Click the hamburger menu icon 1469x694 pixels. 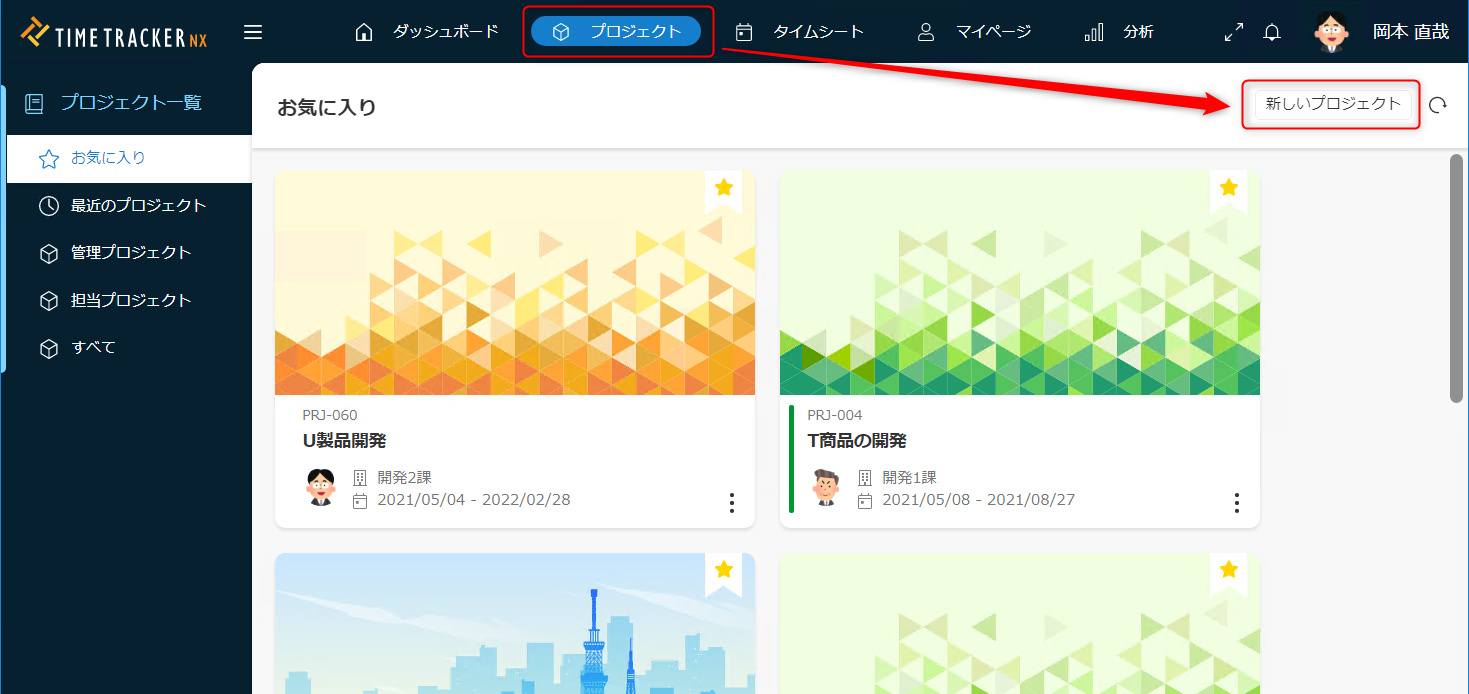pos(253,32)
